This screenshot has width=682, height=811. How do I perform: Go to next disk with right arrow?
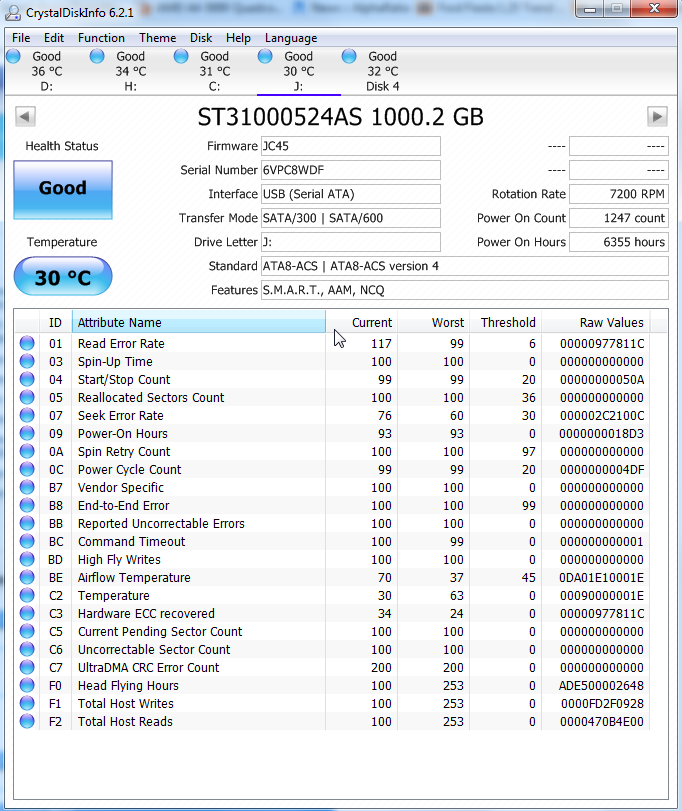coord(657,116)
